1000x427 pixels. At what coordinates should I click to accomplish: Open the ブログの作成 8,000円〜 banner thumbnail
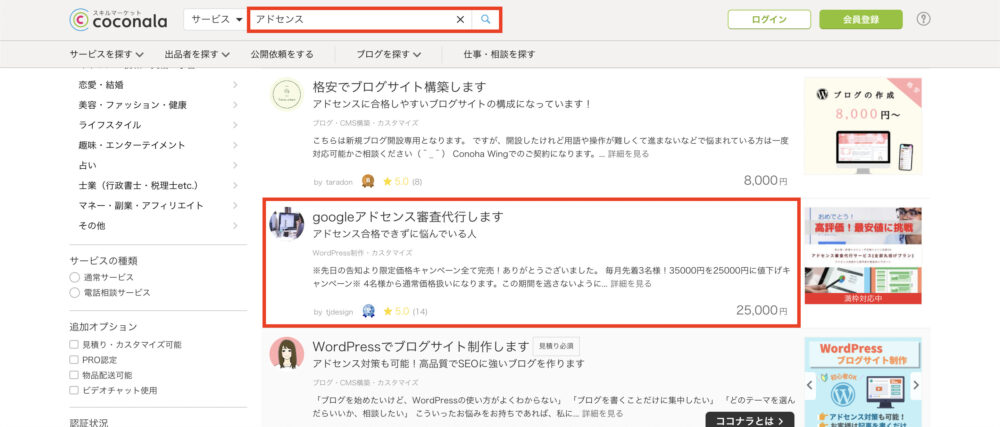point(863,126)
